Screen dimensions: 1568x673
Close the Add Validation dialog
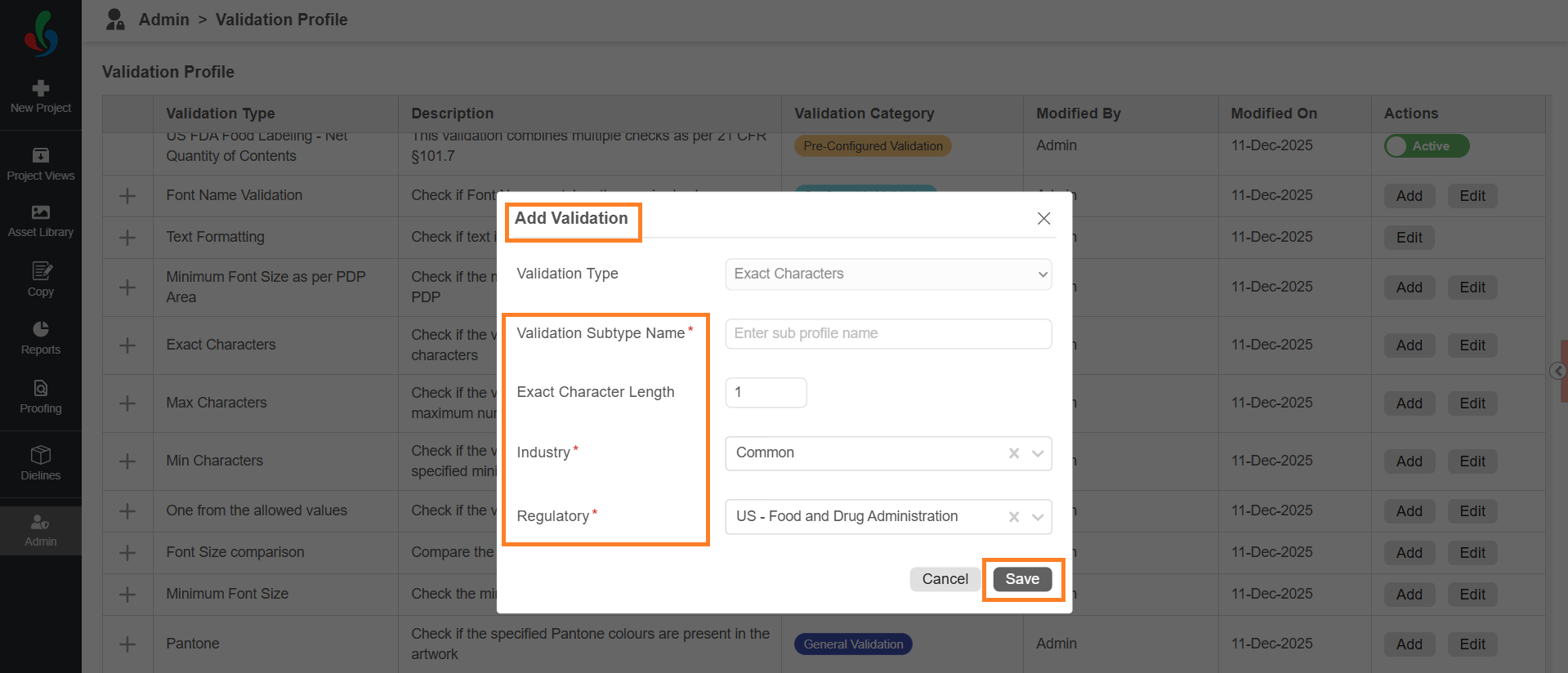(1043, 218)
